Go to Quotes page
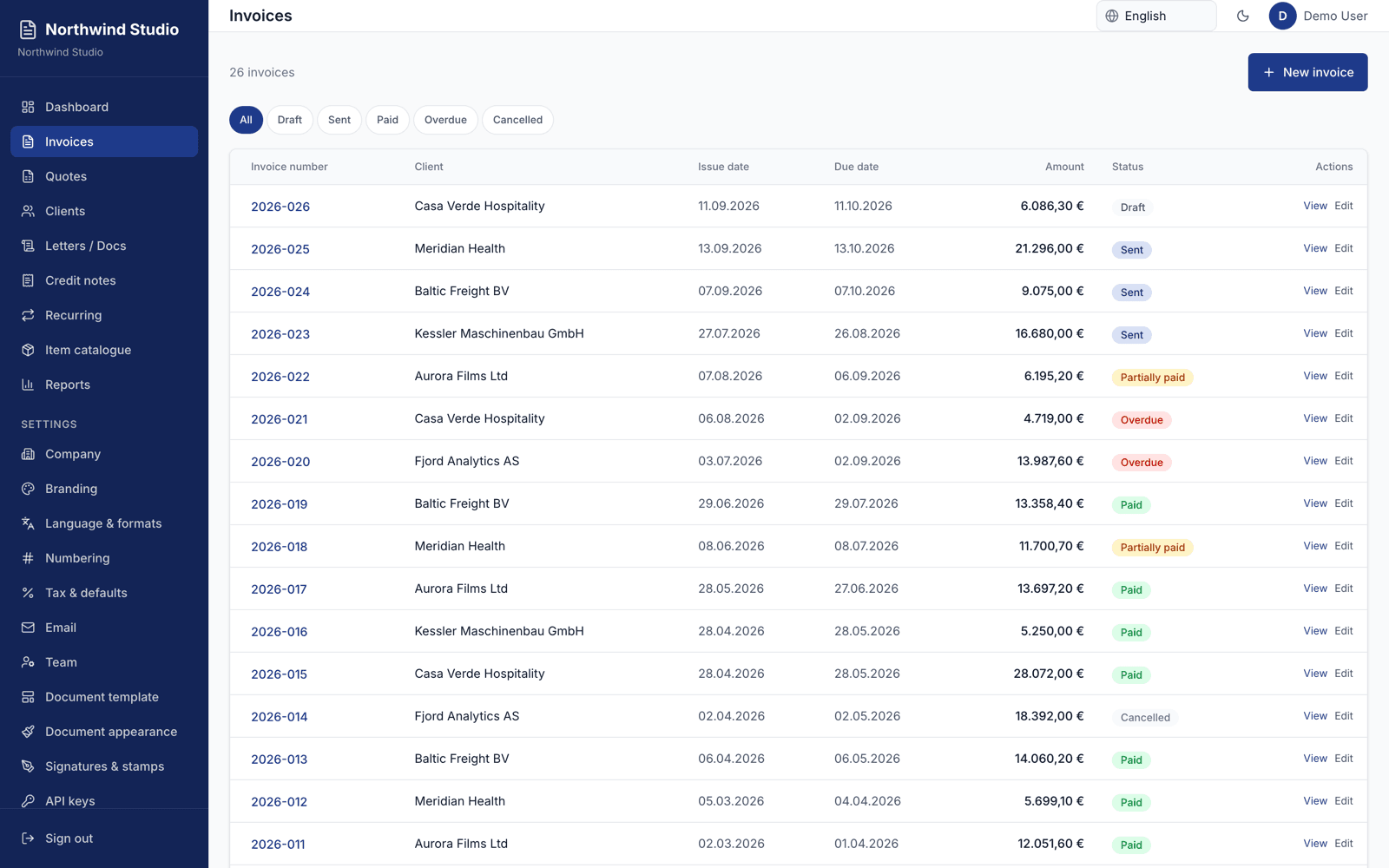The height and width of the screenshot is (868, 1389). pos(104,176)
